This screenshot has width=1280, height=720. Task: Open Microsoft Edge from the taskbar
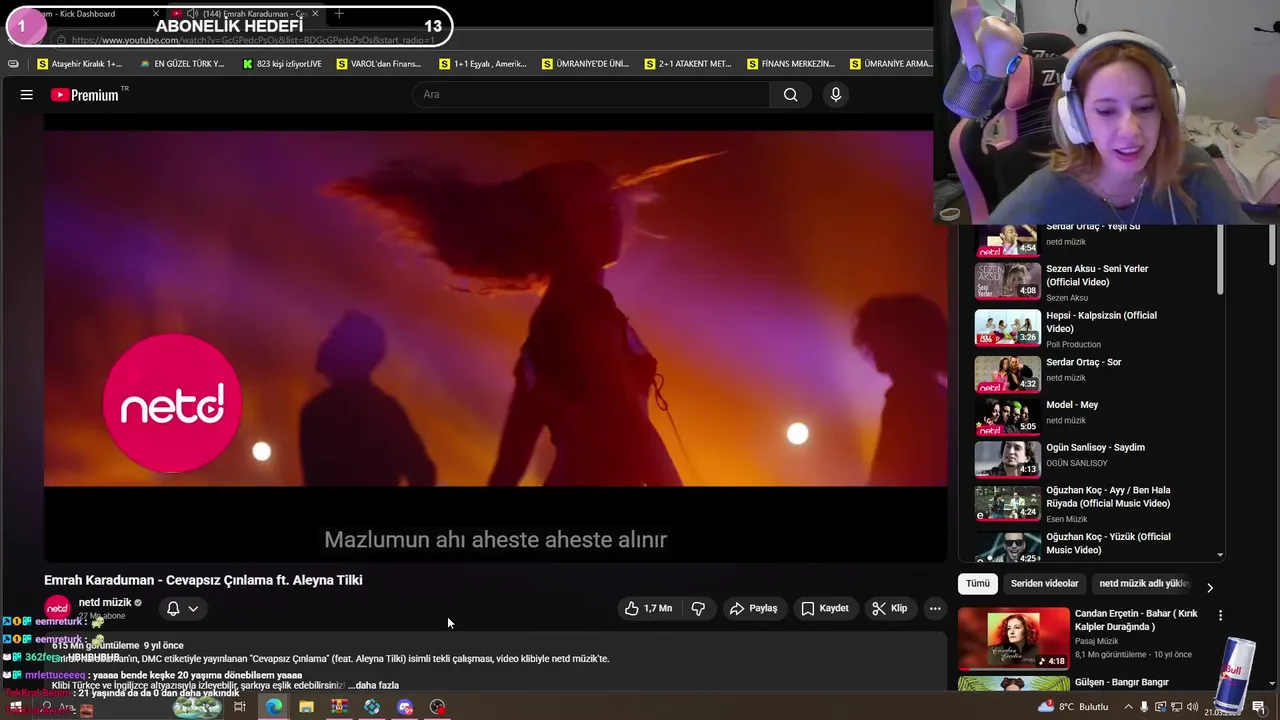[x=273, y=707]
